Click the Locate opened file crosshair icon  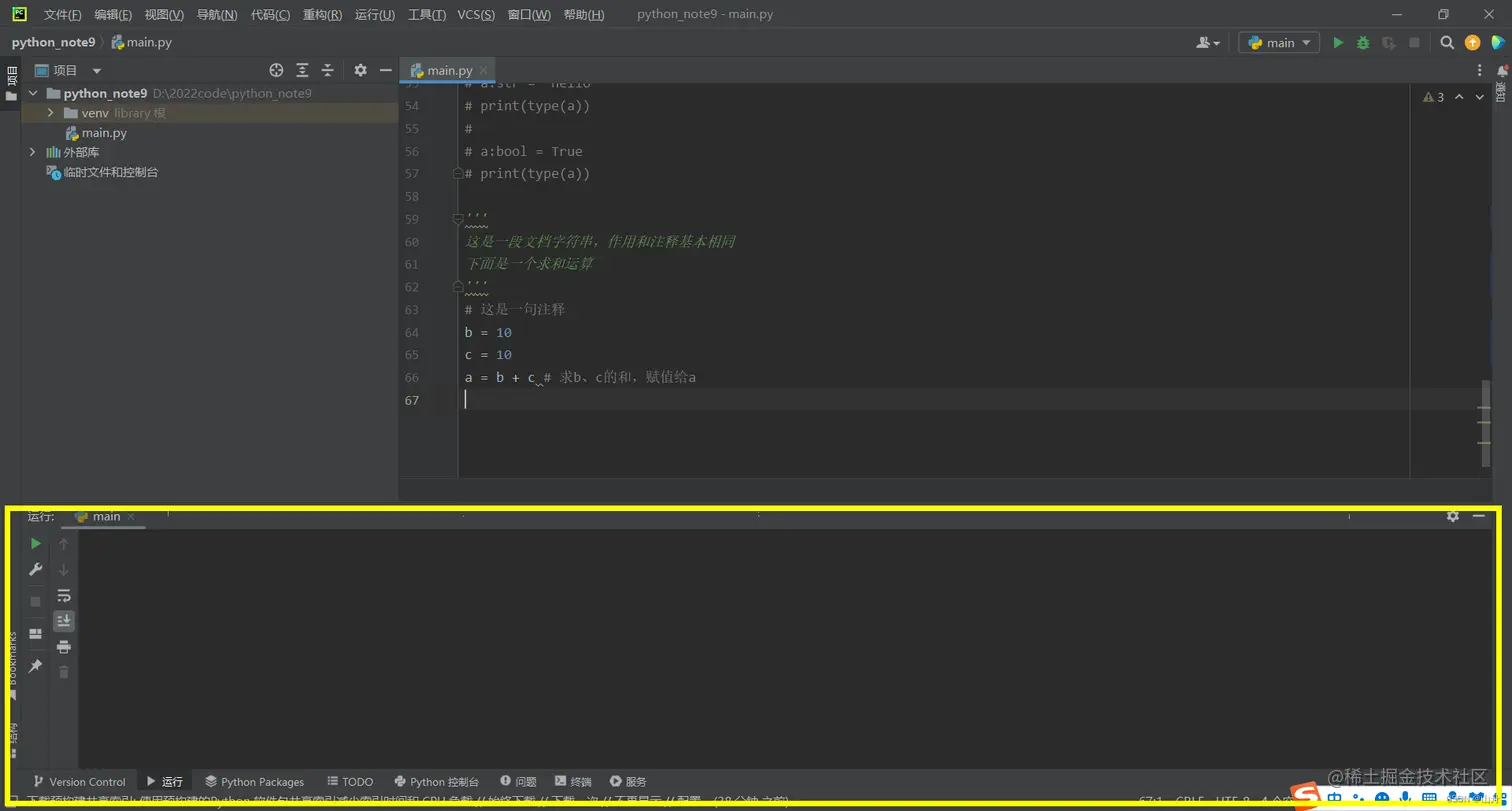[x=277, y=70]
